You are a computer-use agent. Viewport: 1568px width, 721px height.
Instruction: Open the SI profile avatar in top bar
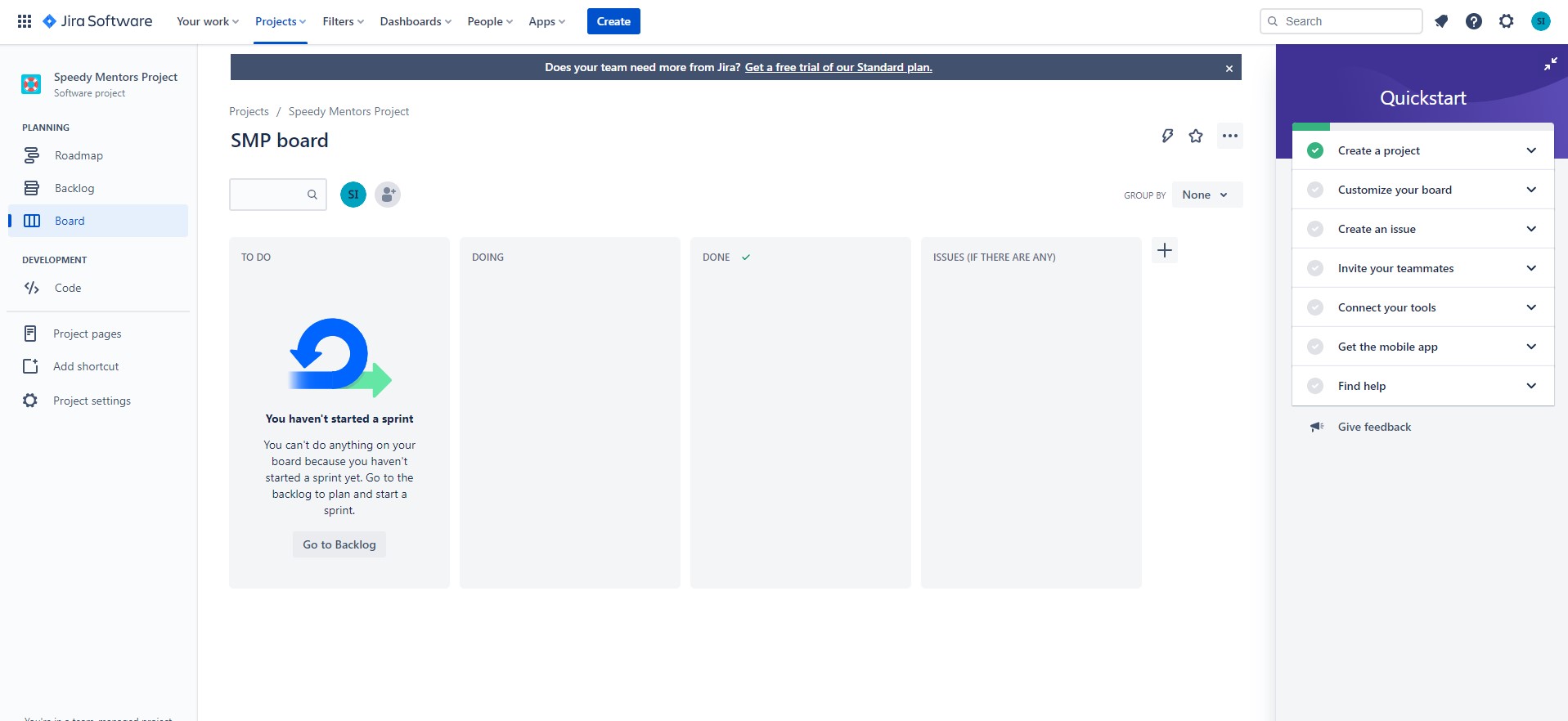tap(1541, 21)
